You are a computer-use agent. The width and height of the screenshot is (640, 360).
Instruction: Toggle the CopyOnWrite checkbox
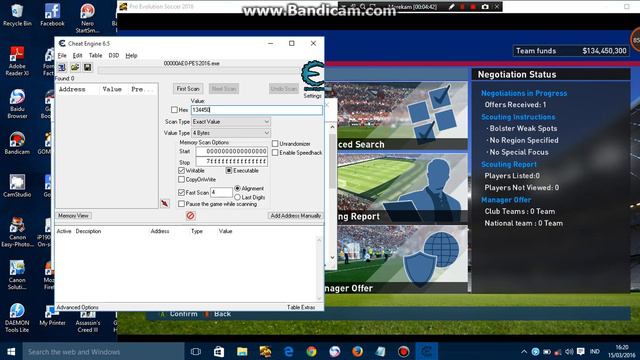pyautogui.click(x=182, y=180)
